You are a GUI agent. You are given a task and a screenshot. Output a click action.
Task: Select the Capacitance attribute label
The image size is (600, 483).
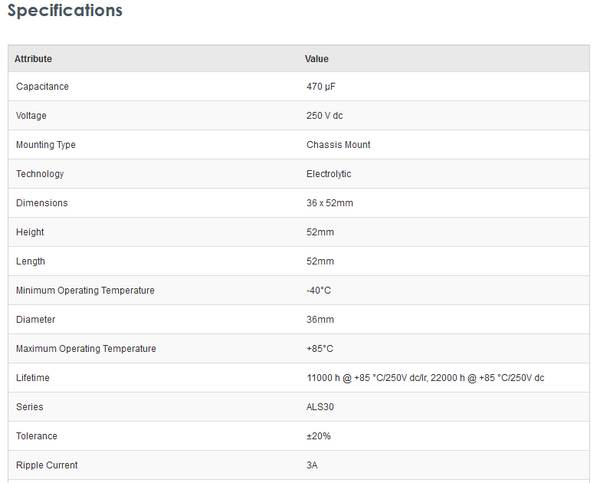click(x=42, y=87)
